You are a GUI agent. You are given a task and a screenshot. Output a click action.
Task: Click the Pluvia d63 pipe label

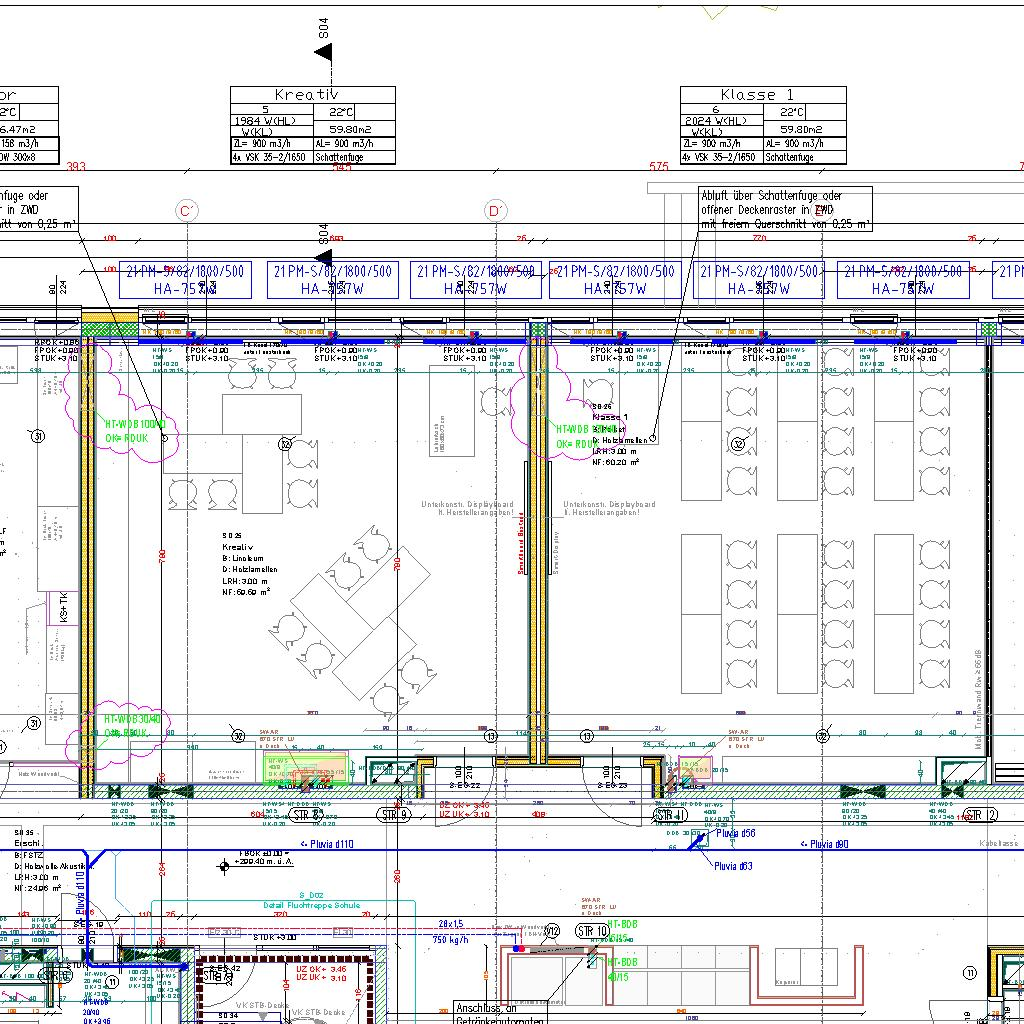[x=733, y=866]
